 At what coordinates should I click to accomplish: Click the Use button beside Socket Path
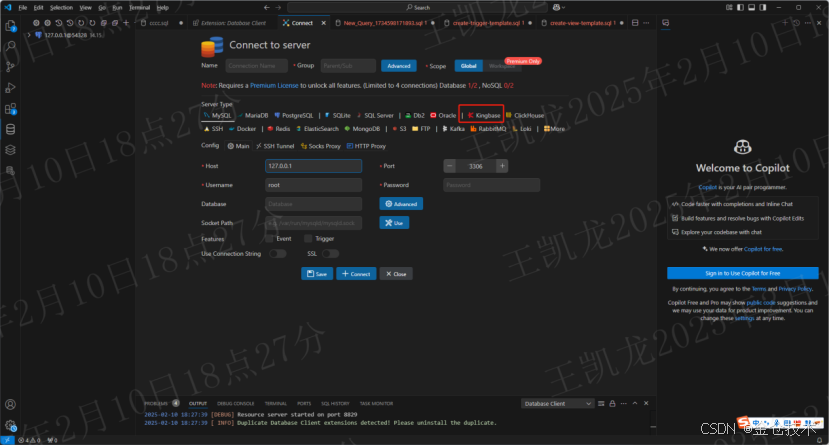point(394,222)
